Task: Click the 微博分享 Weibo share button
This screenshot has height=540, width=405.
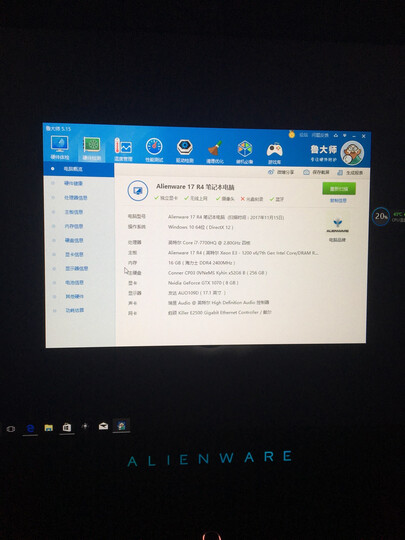Action: coord(281,172)
